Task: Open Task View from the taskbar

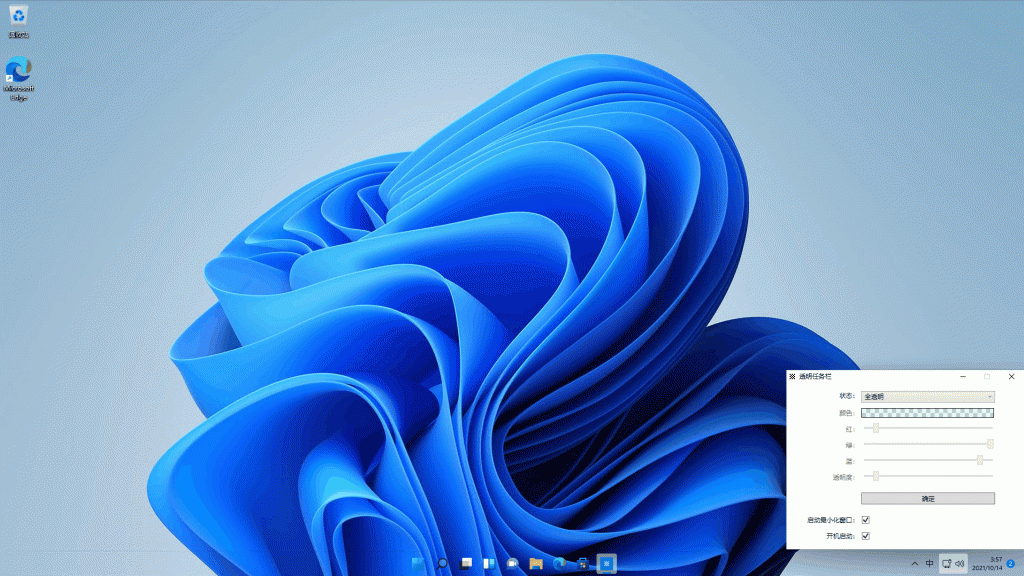Action: pos(465,564)
